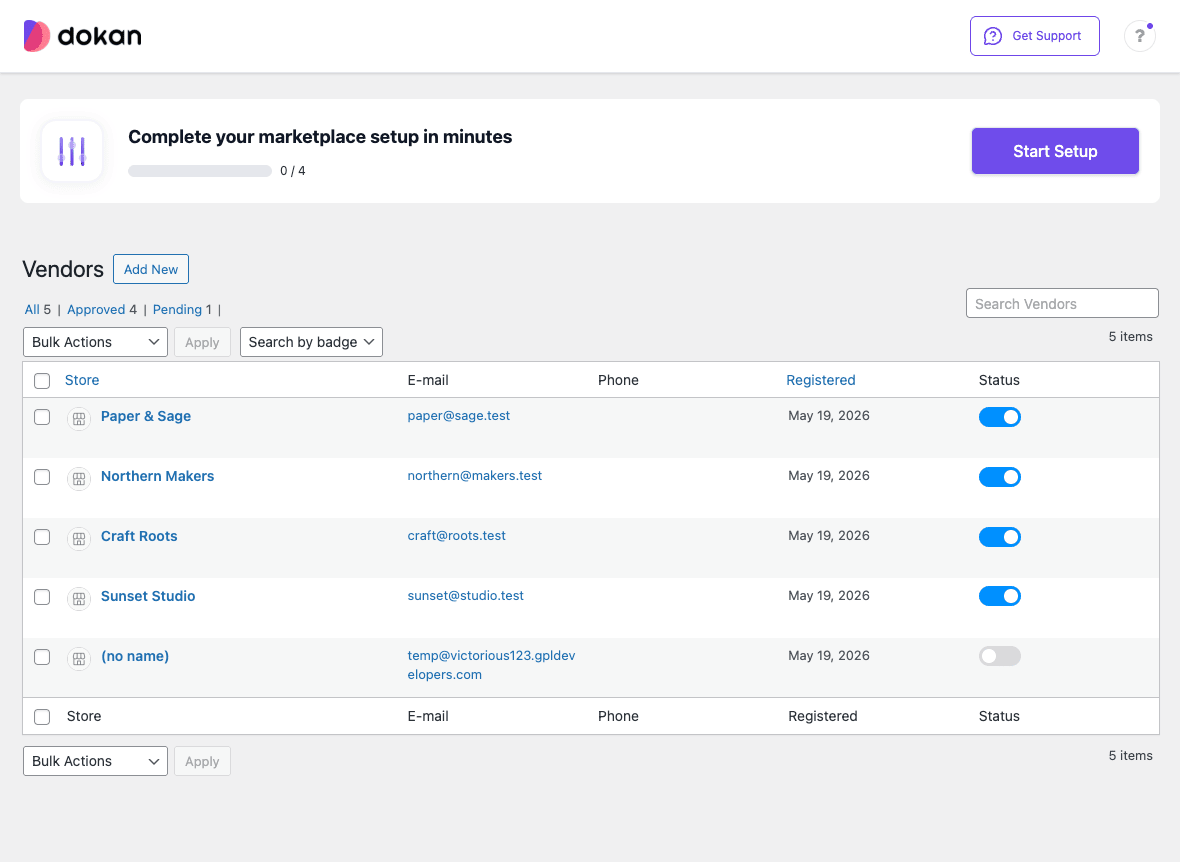1180x862 pixels.
Task: Open the Search by badge dropdown
Action: tap(311, 342)
